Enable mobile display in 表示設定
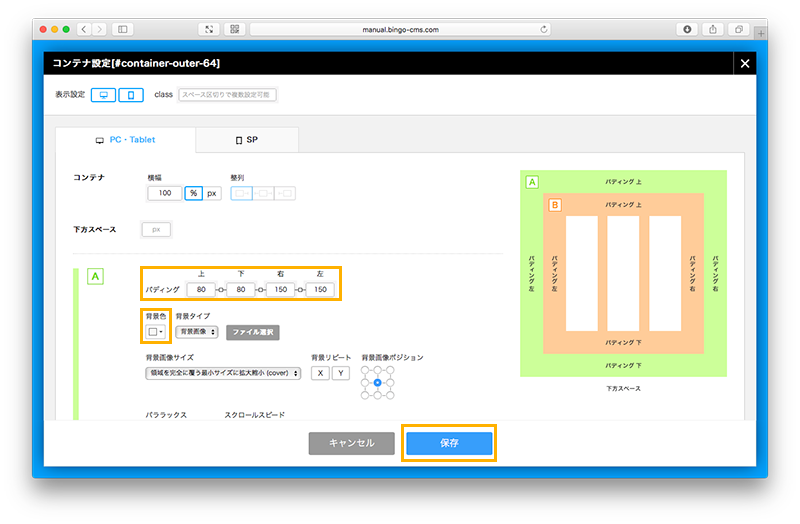Viewport: 800px width, 524px height. 131,95
